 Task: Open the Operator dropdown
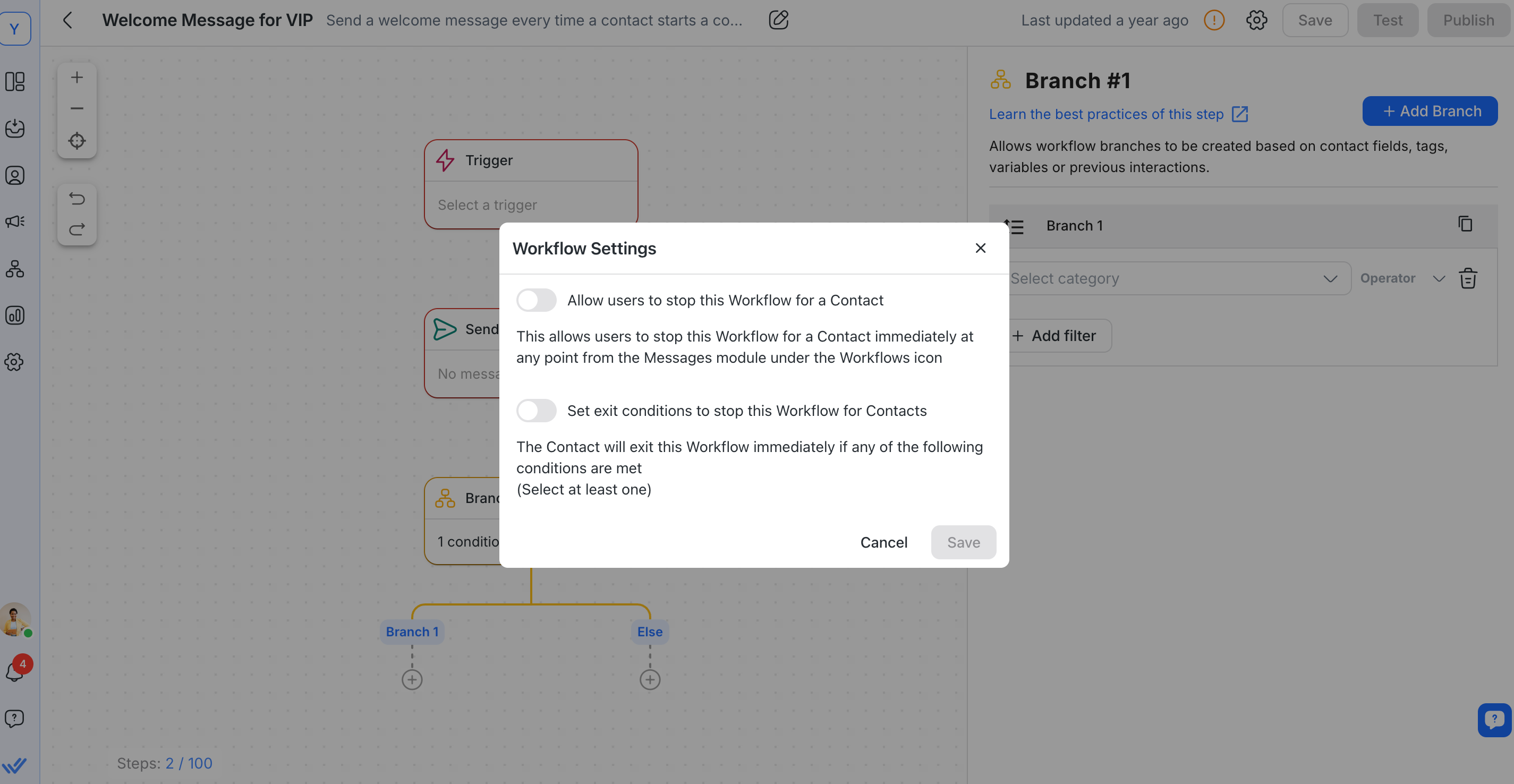click(1402, 278)
